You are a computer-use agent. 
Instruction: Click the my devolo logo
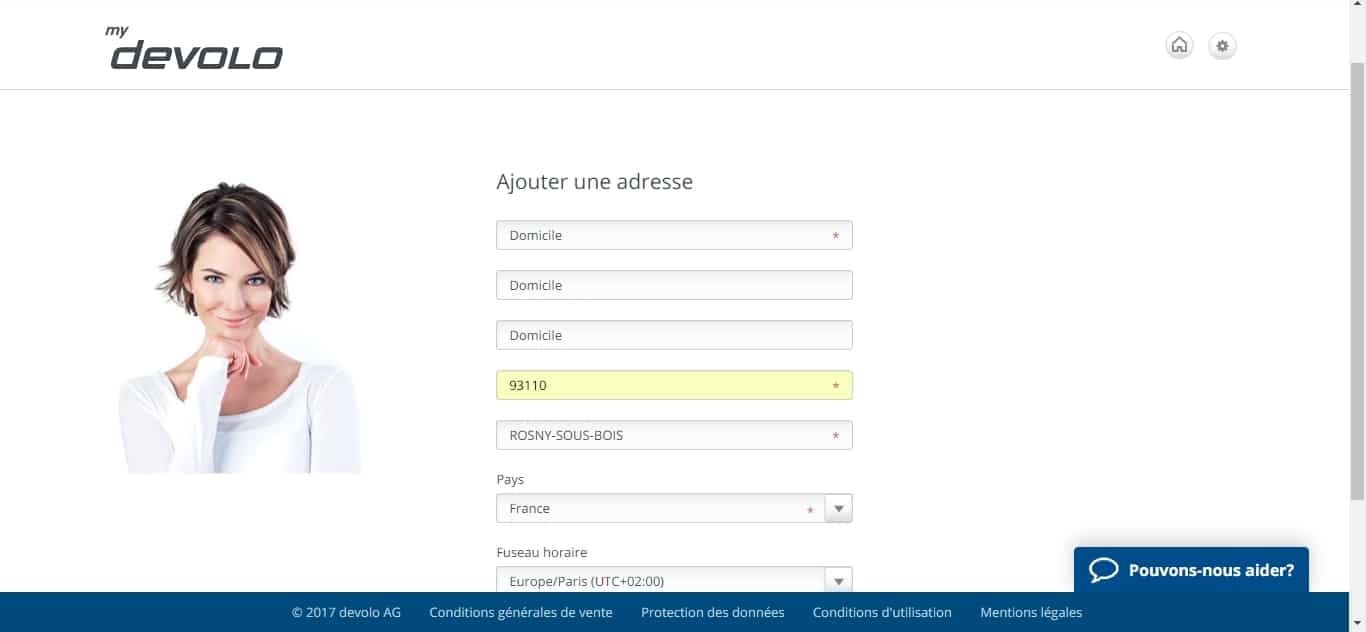(196, 48)
